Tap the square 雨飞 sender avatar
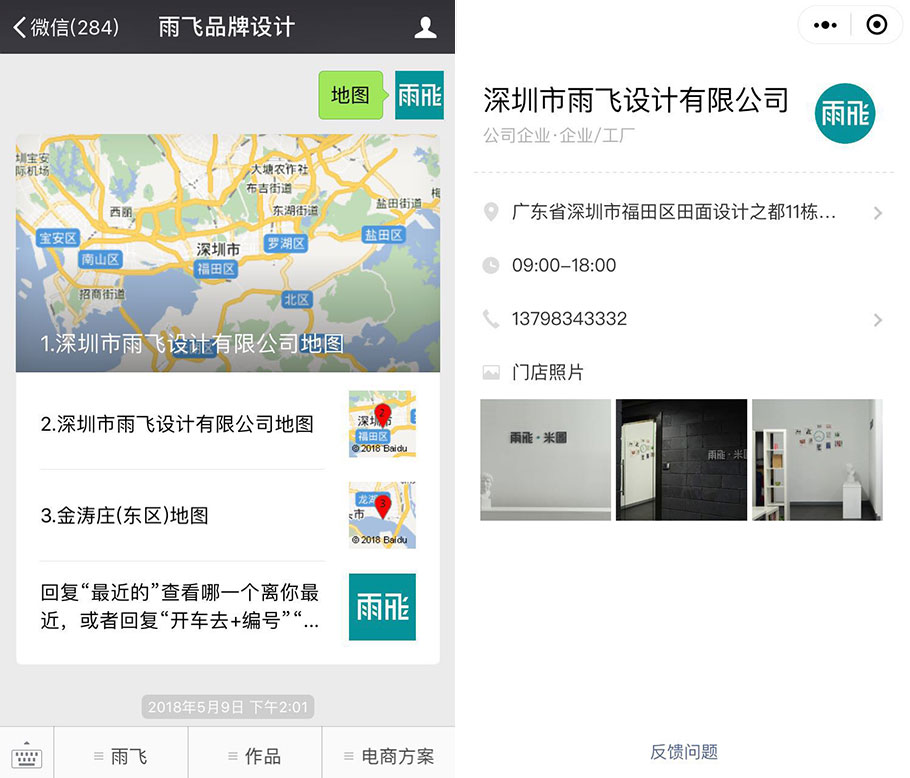The image size is (910, 778). click(420, 95)
